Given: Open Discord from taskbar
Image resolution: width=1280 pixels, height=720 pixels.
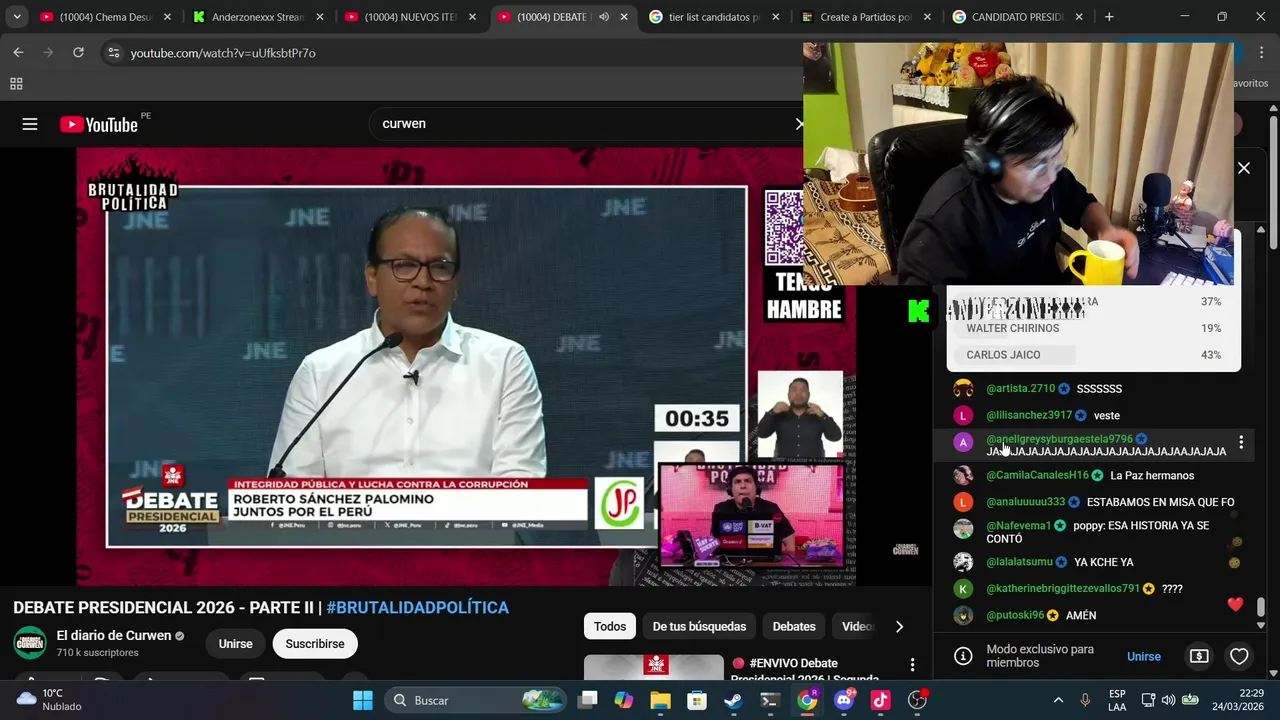Looking at the screenshot, I should tap(843, 700).
